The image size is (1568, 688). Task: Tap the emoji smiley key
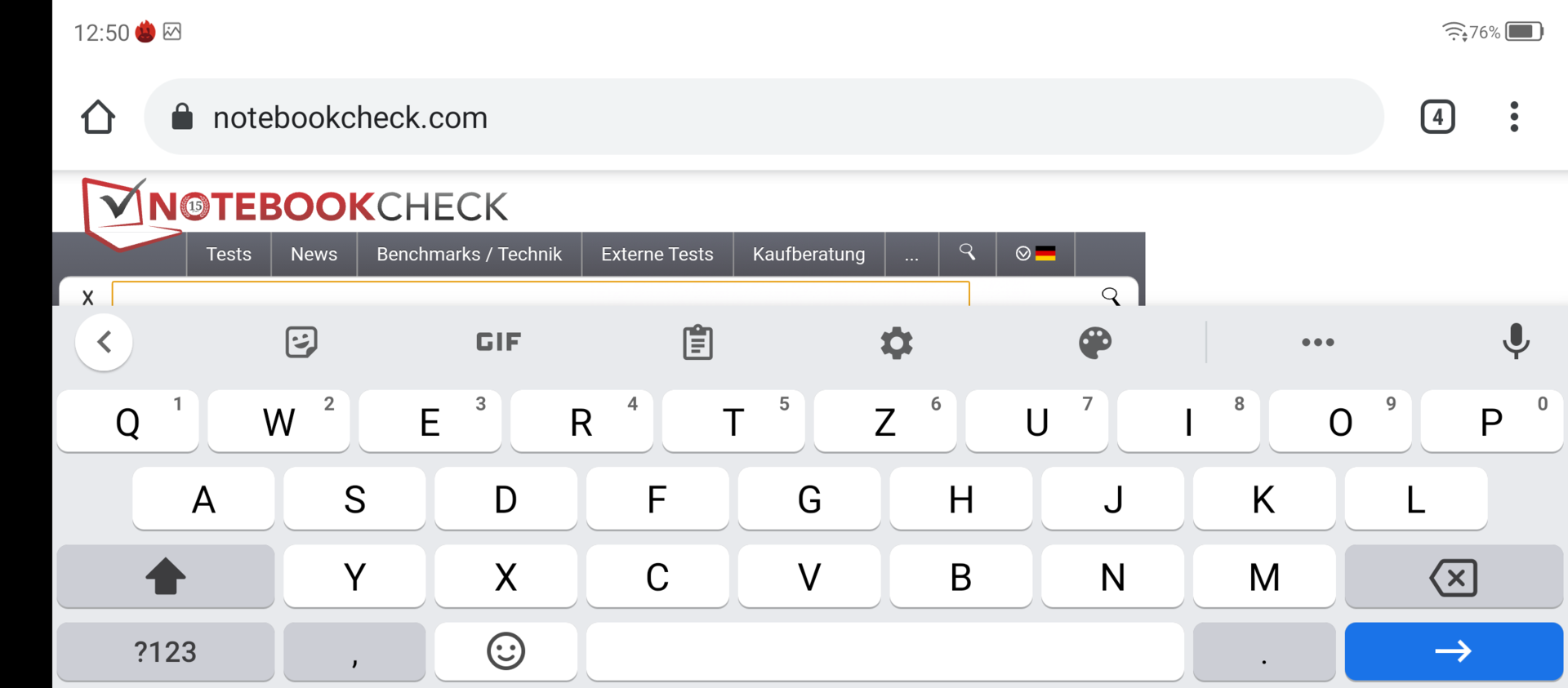click(506, 651)
